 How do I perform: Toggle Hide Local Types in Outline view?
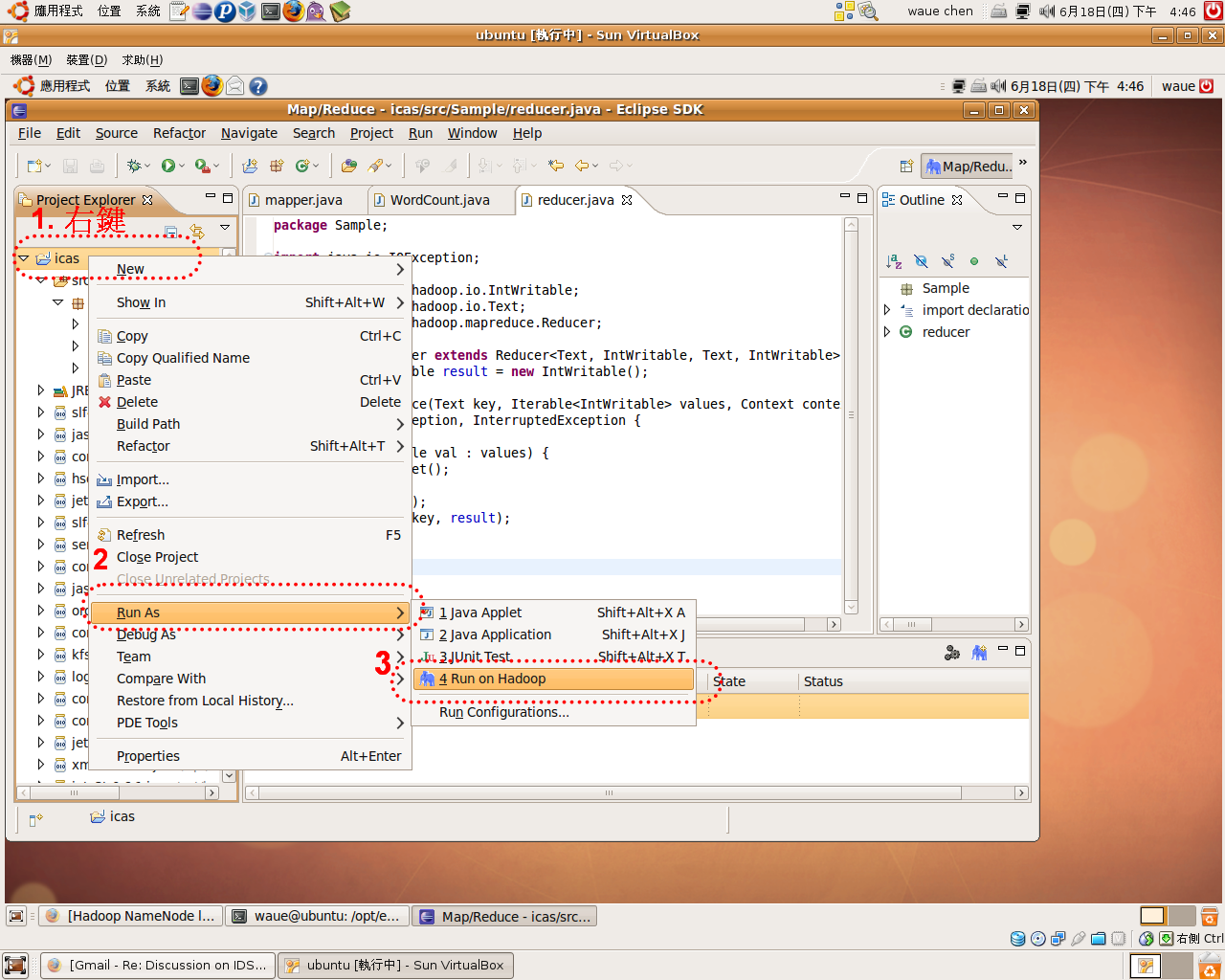click(1001, 260)
